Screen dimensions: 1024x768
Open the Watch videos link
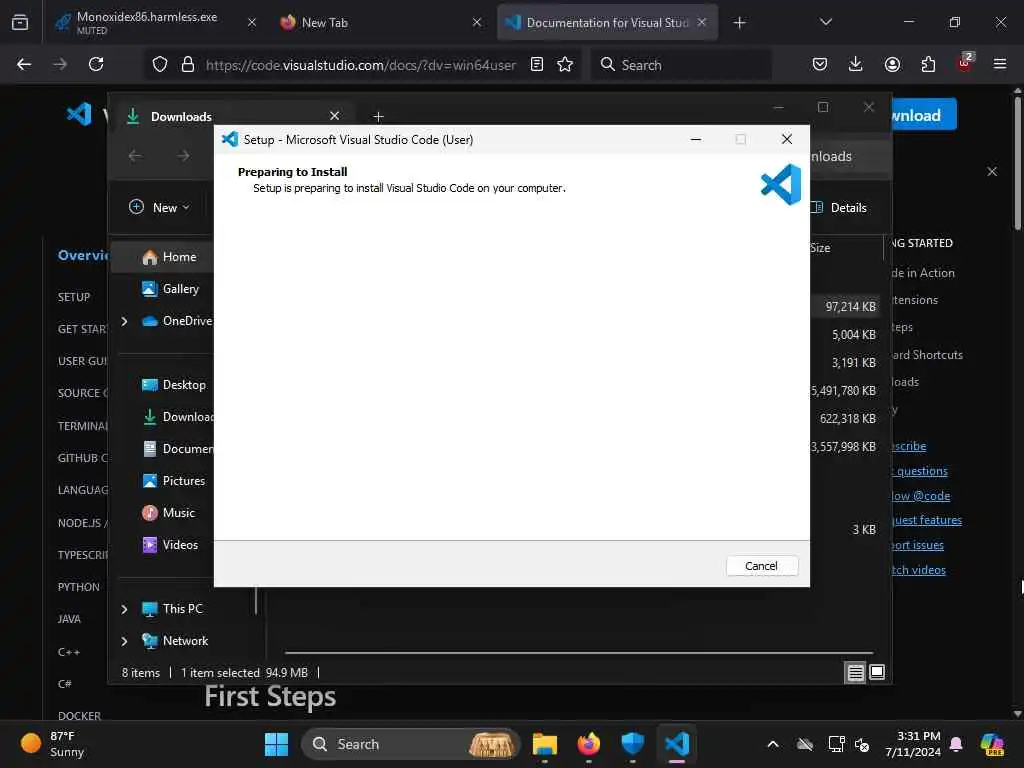coord(919,570)
